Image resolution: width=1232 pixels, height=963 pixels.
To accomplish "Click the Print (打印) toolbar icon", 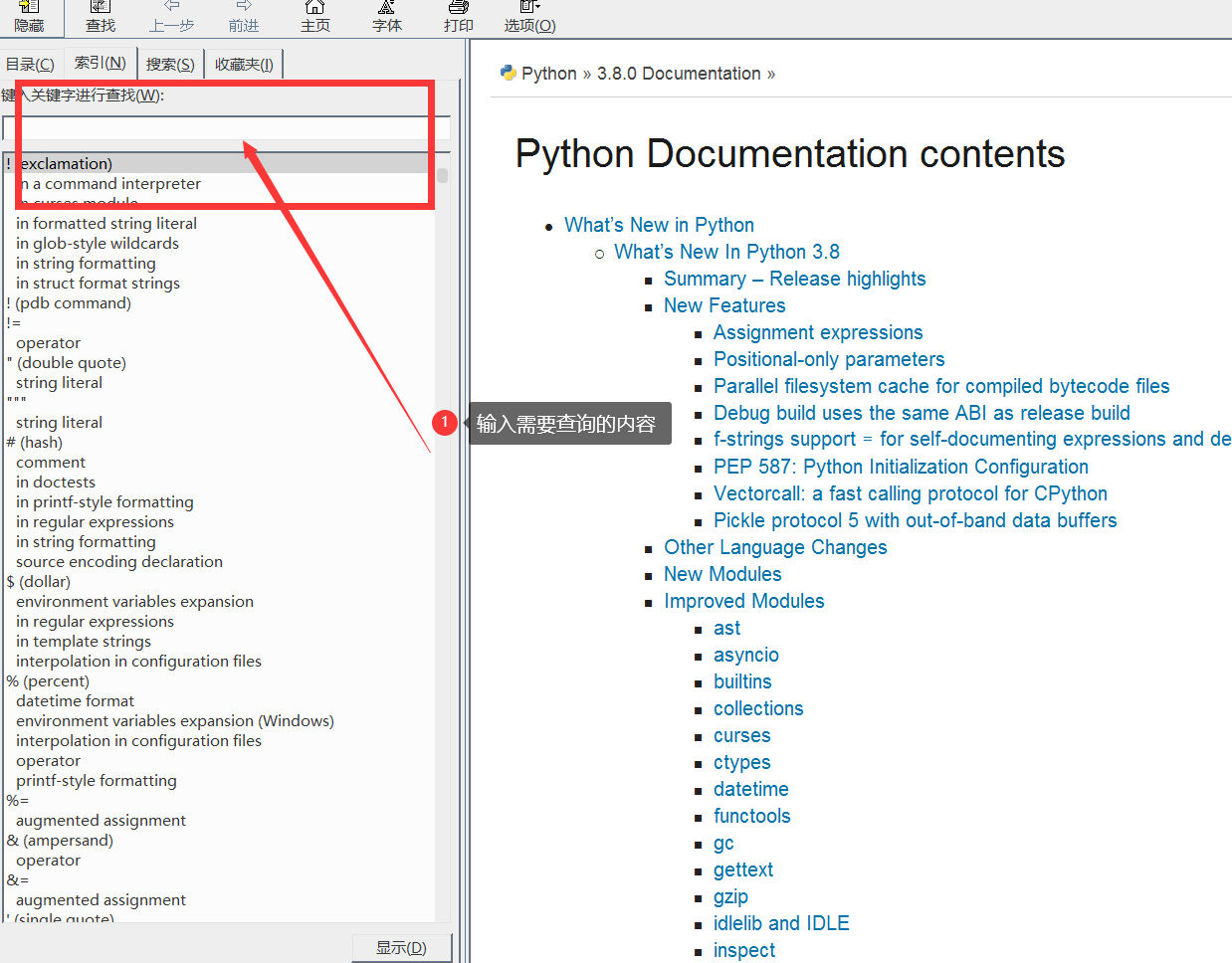I will [x=459, y=16].
